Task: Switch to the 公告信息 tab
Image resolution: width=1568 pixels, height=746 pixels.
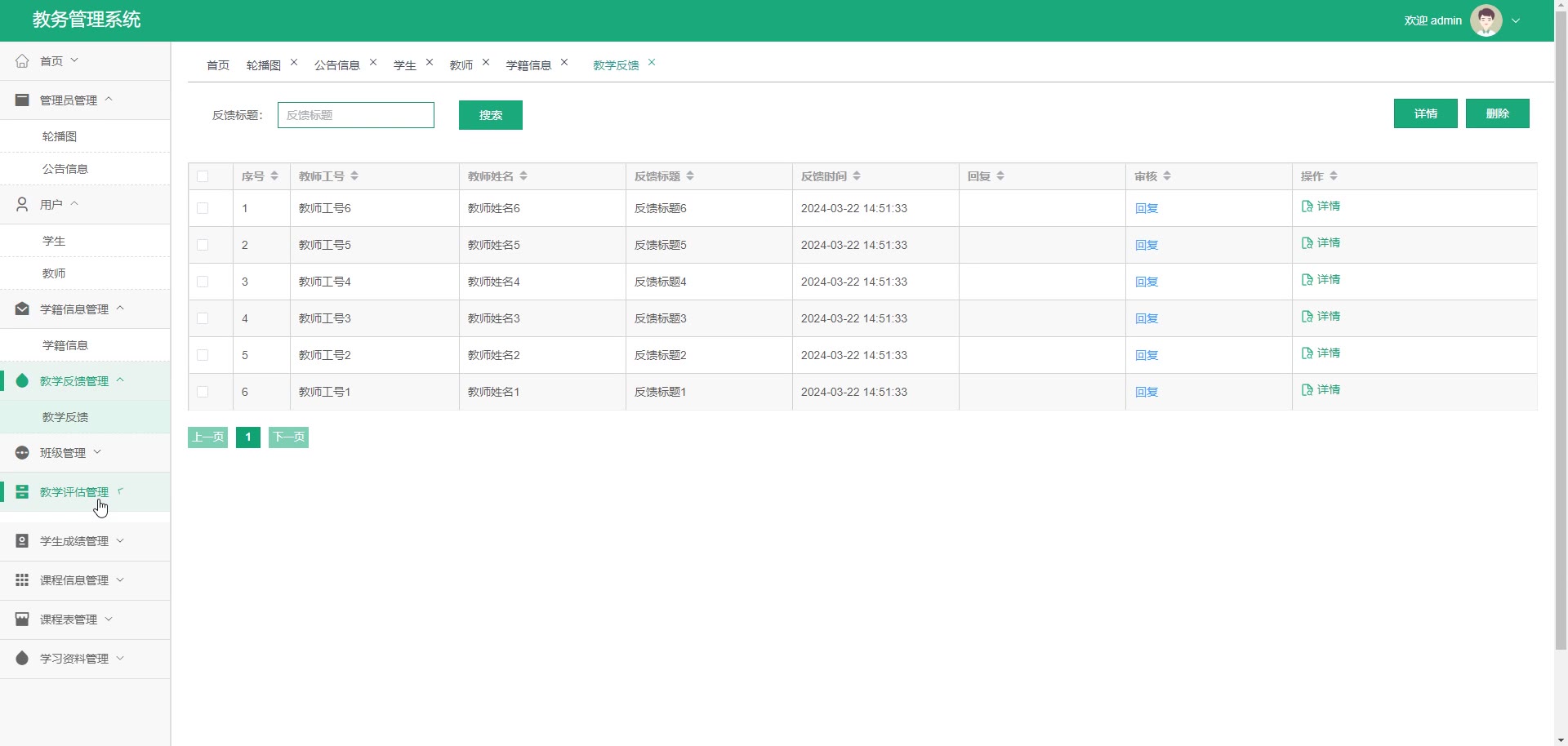Action: tap(336, 65)
